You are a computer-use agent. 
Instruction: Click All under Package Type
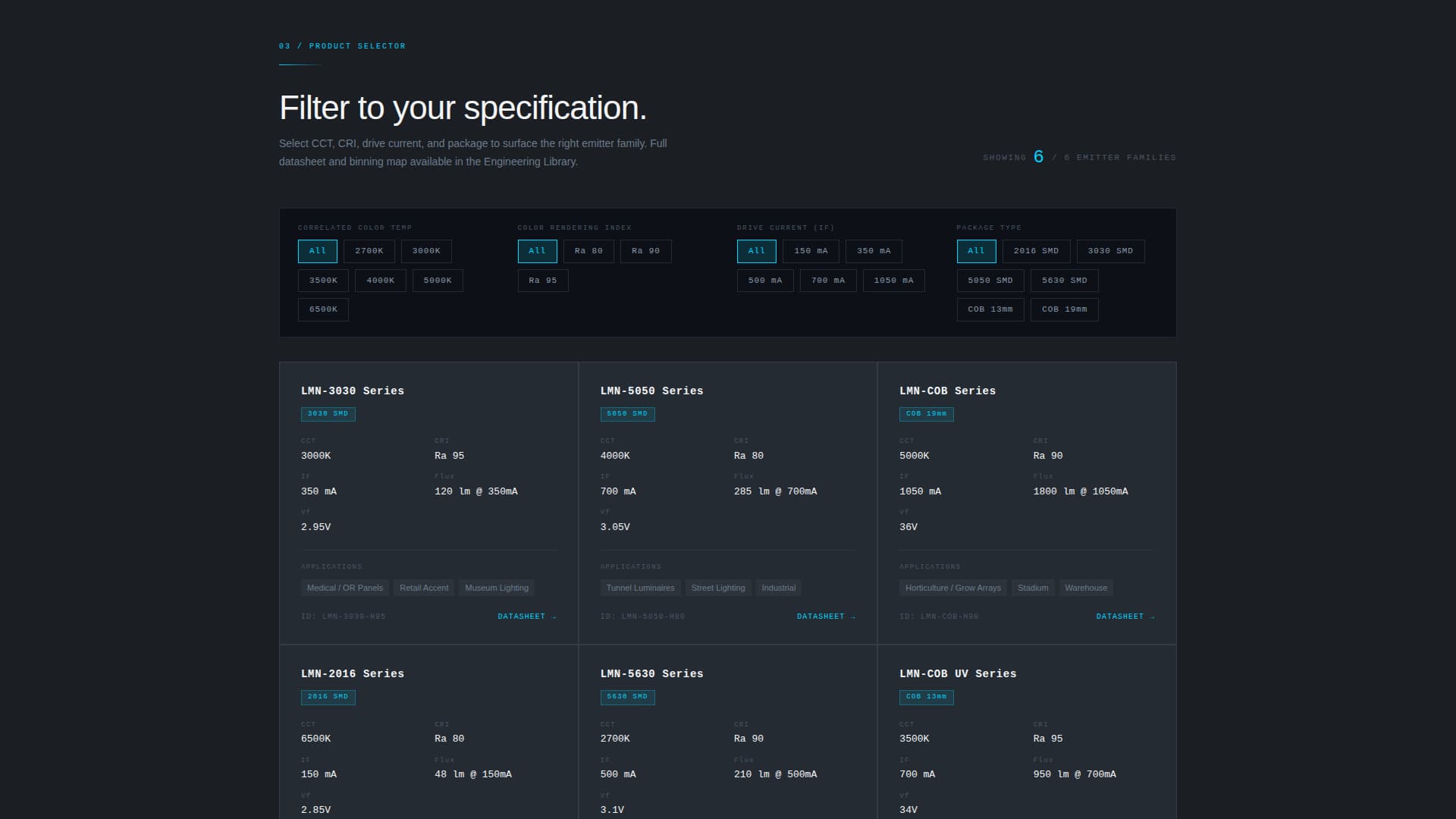point(976,251)
